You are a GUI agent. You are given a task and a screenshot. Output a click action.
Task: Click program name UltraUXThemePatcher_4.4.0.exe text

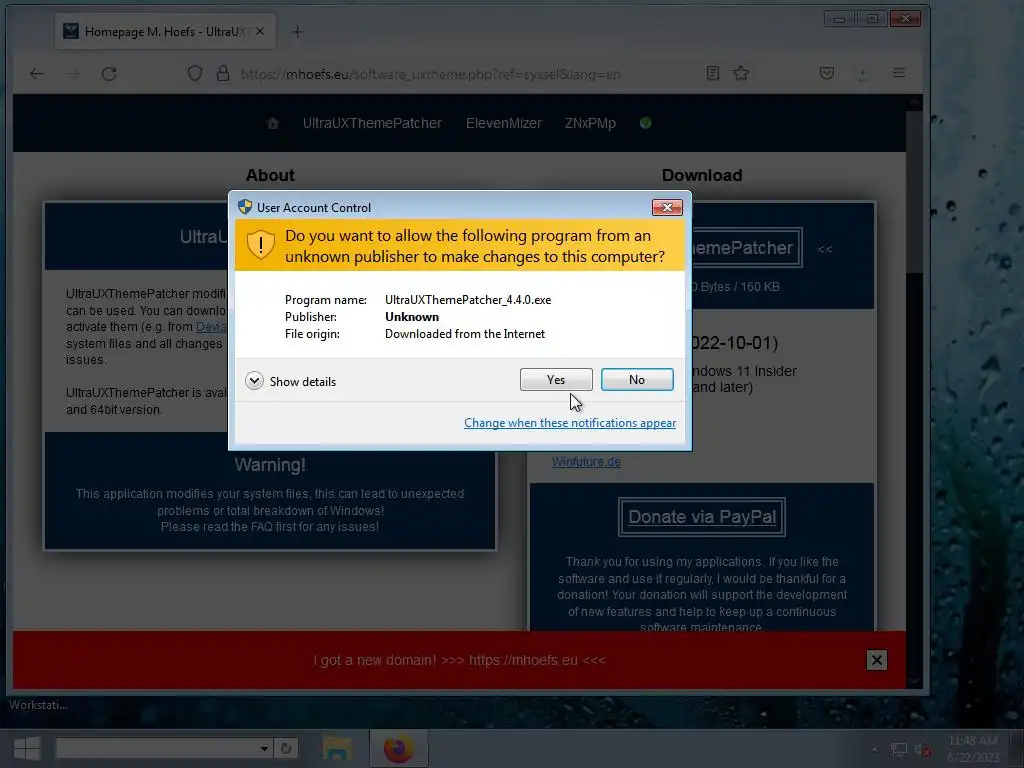[x=468, y=300]
